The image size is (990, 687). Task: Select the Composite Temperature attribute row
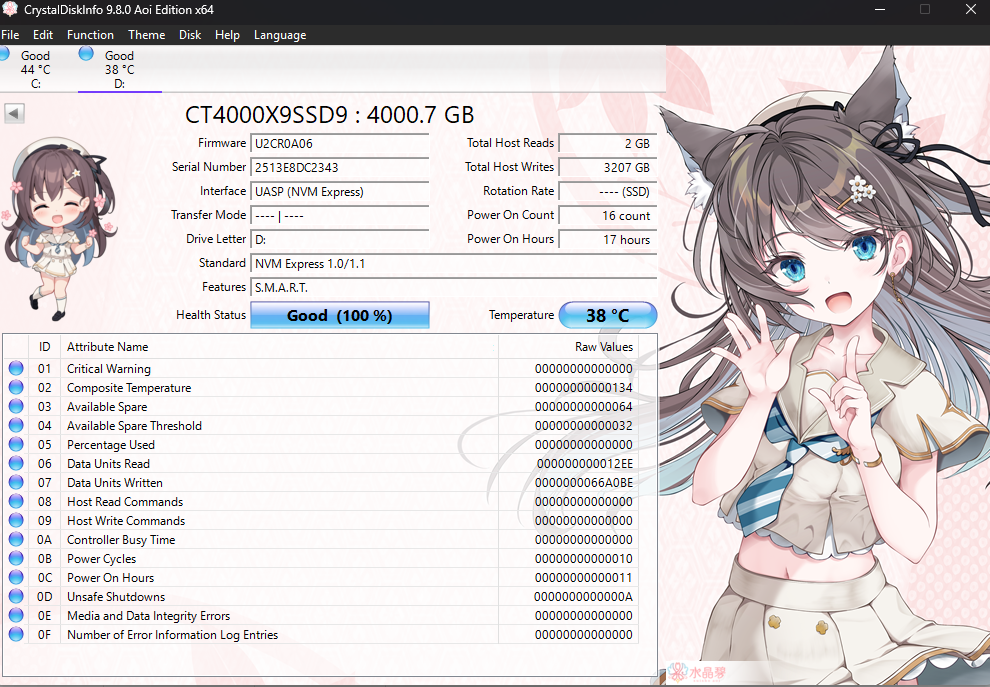[129, 387]
